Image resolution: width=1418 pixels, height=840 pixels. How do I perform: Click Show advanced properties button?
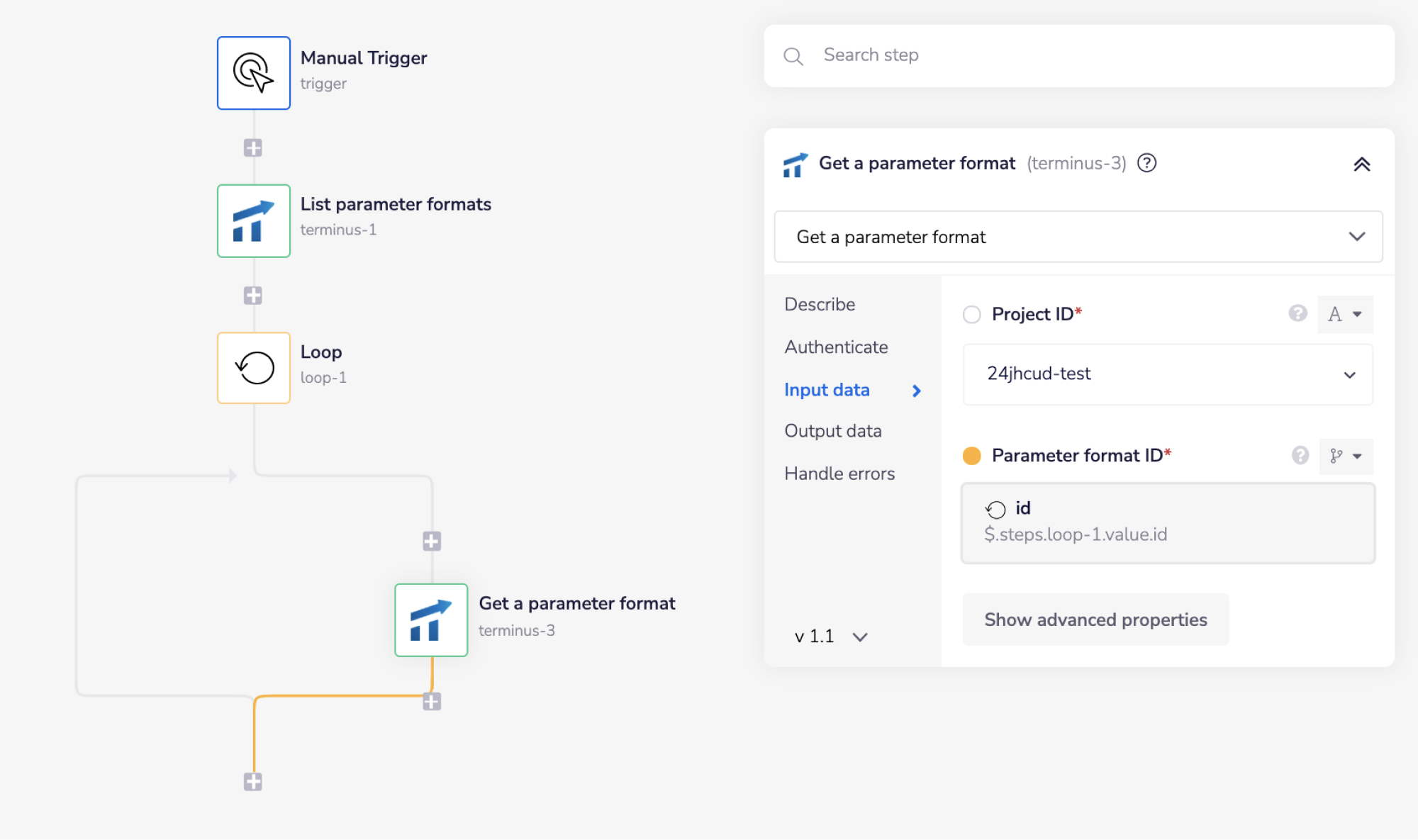click(x=1095, y=620)
